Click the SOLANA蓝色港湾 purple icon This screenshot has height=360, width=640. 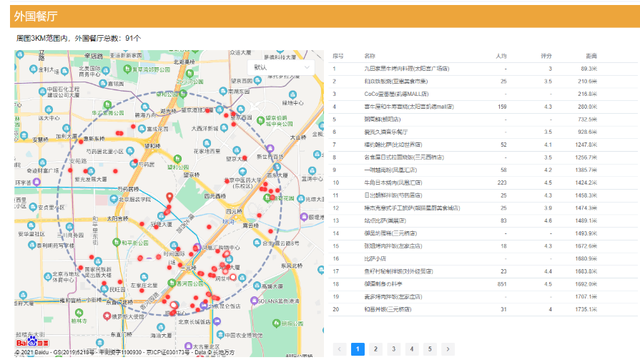tap(254, 301)
